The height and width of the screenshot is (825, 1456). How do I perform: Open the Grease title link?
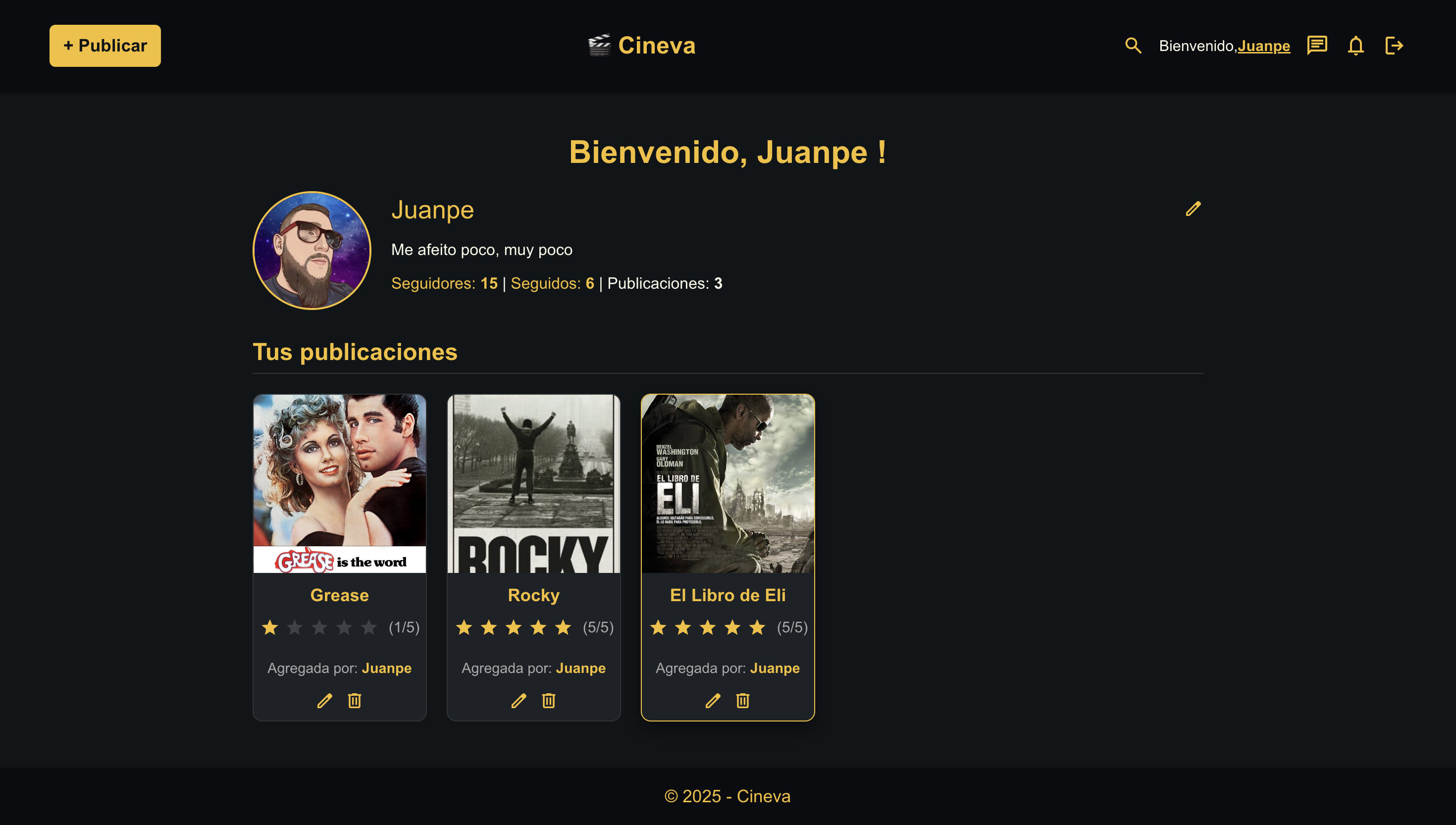point(339,595)
